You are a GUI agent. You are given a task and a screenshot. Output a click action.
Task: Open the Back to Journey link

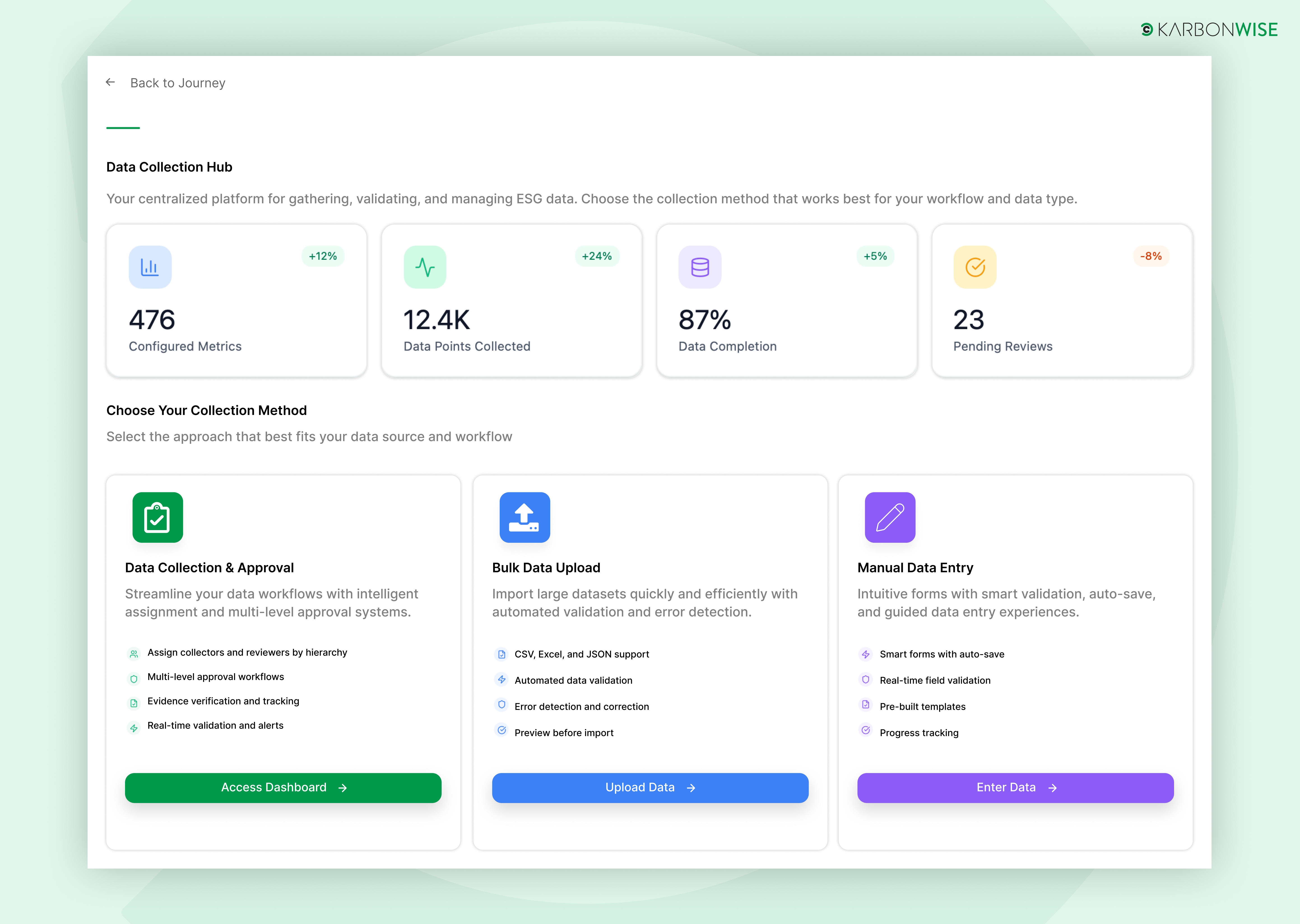point(178,83)
